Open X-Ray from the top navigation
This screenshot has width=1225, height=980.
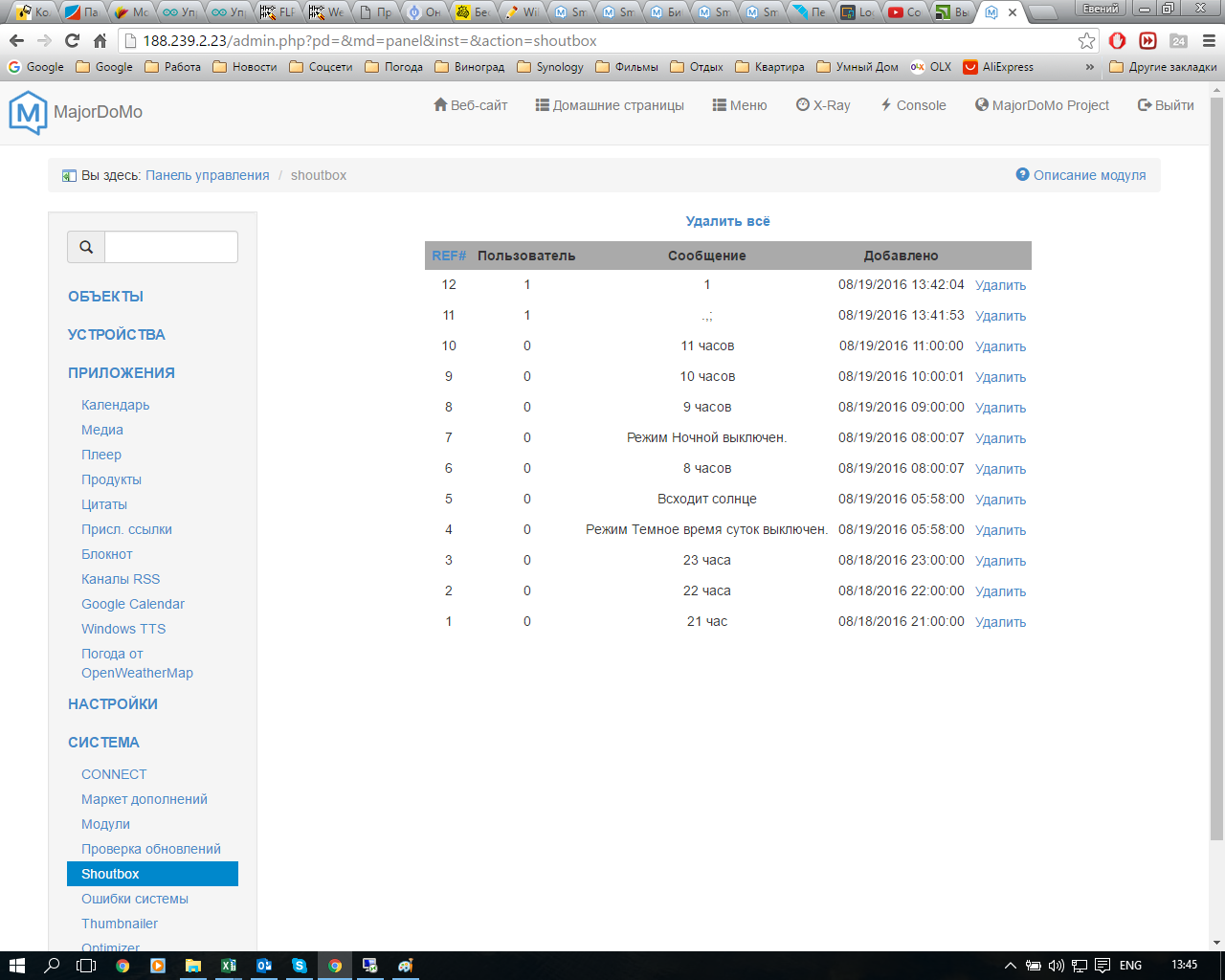[x=823, y=105]
